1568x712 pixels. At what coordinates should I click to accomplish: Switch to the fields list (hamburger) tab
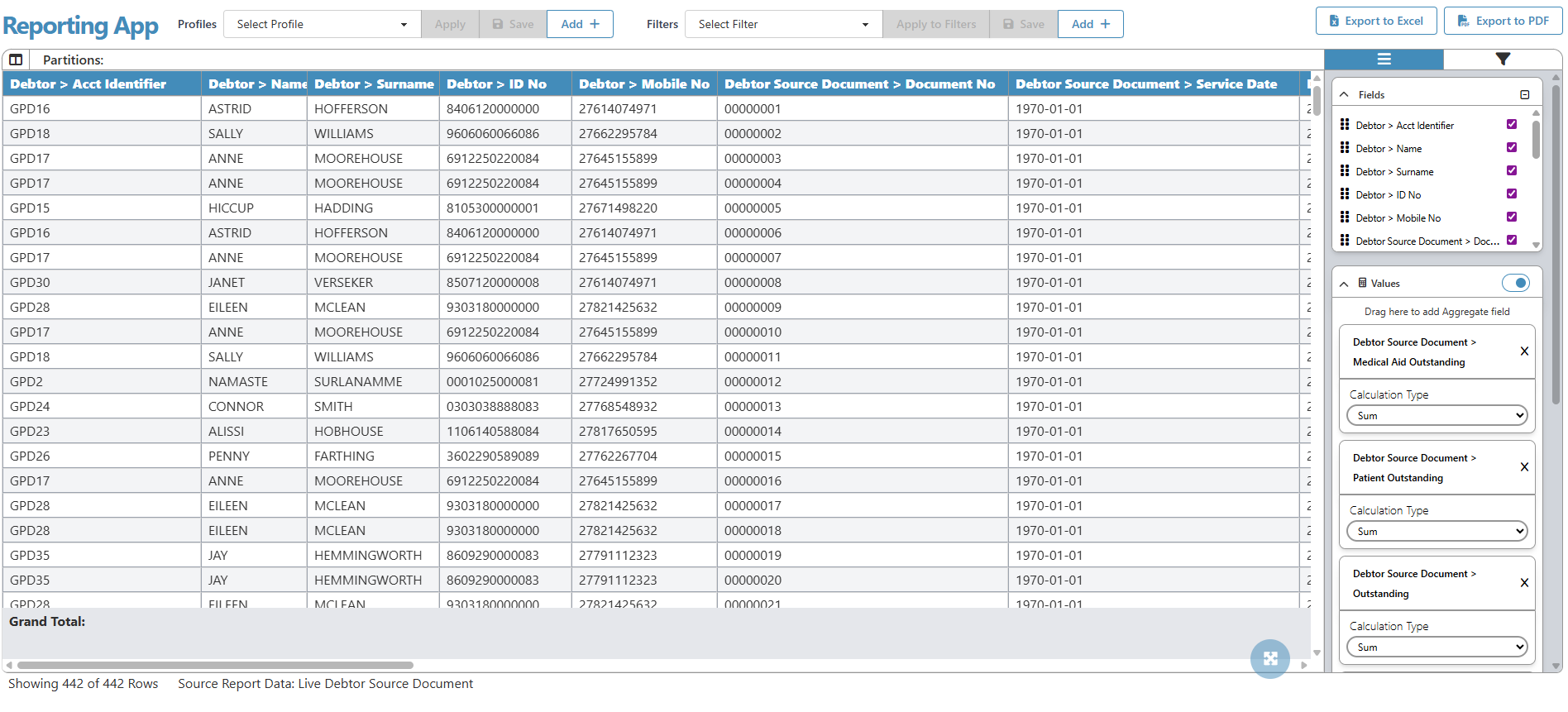1384,59
